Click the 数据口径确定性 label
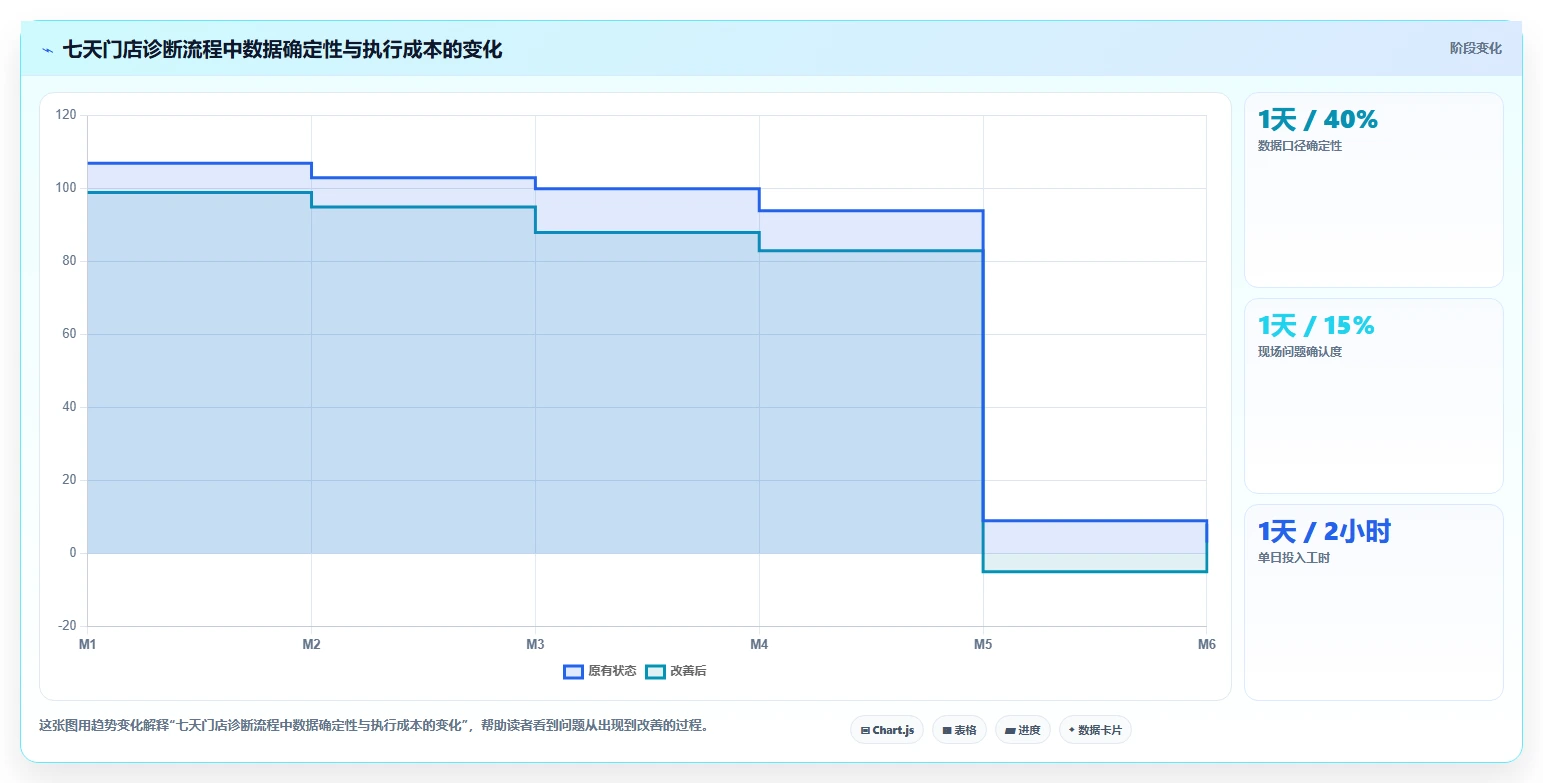 [1299, 146]
